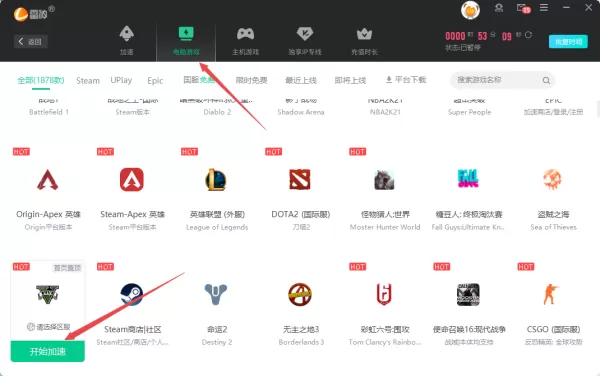600x376 pixels.
Task: Open the user avatar profile
Action: pyautogui.click(x=470, y=10)
